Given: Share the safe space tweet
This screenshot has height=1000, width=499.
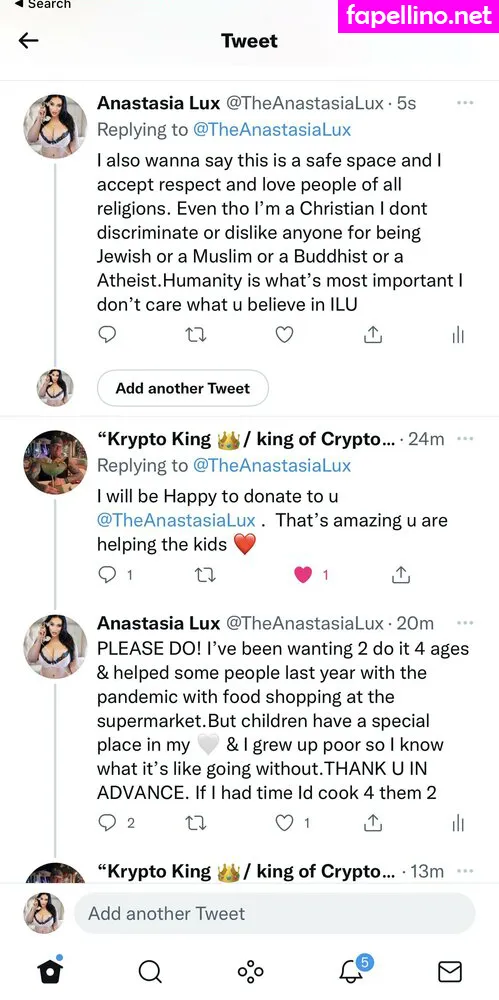Looking at the screenshot, I should [372, 334].
